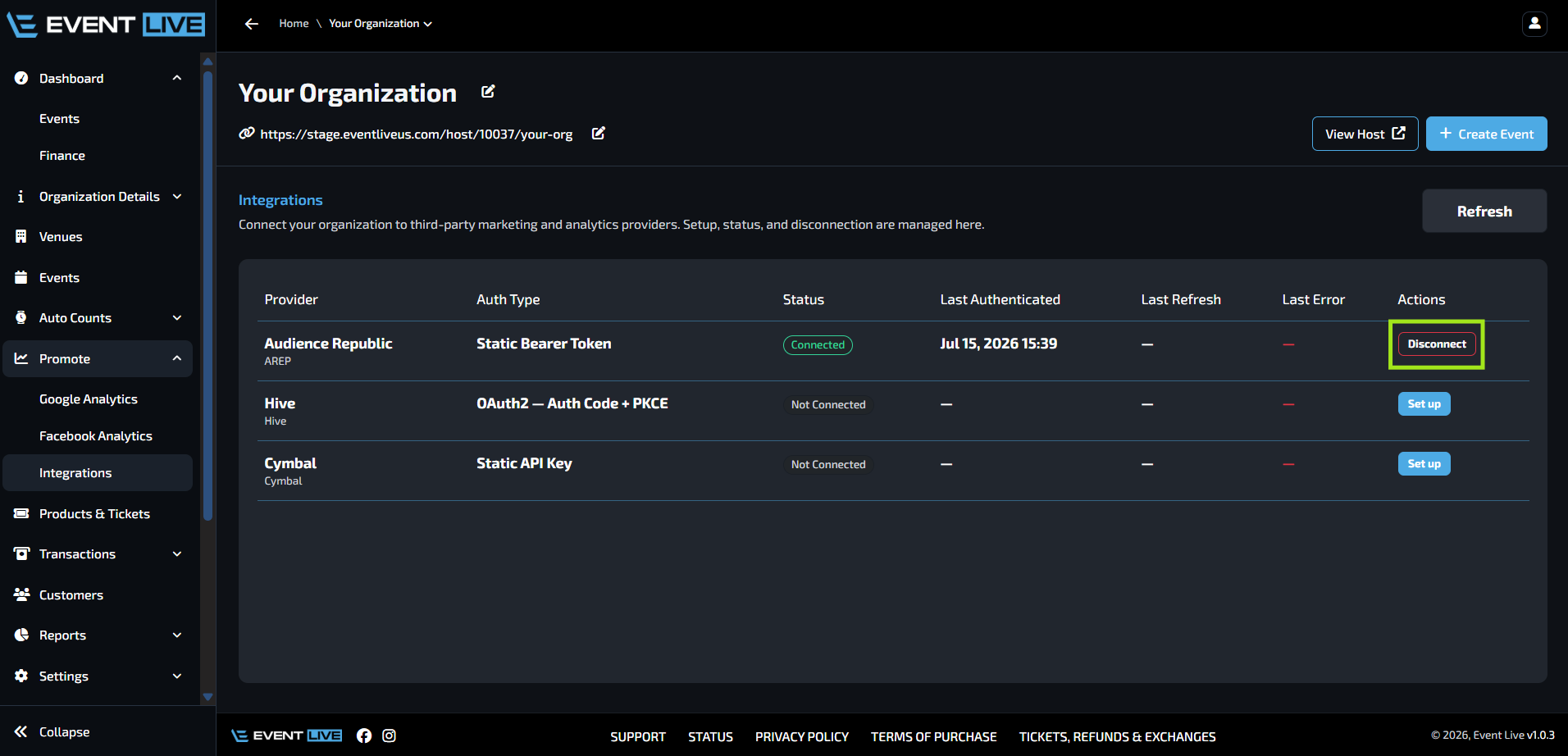Viewport: 1568px width, 756px height.
Task: Open the Your Organization breadcrumb dropdown
Action: coord(381,24)
